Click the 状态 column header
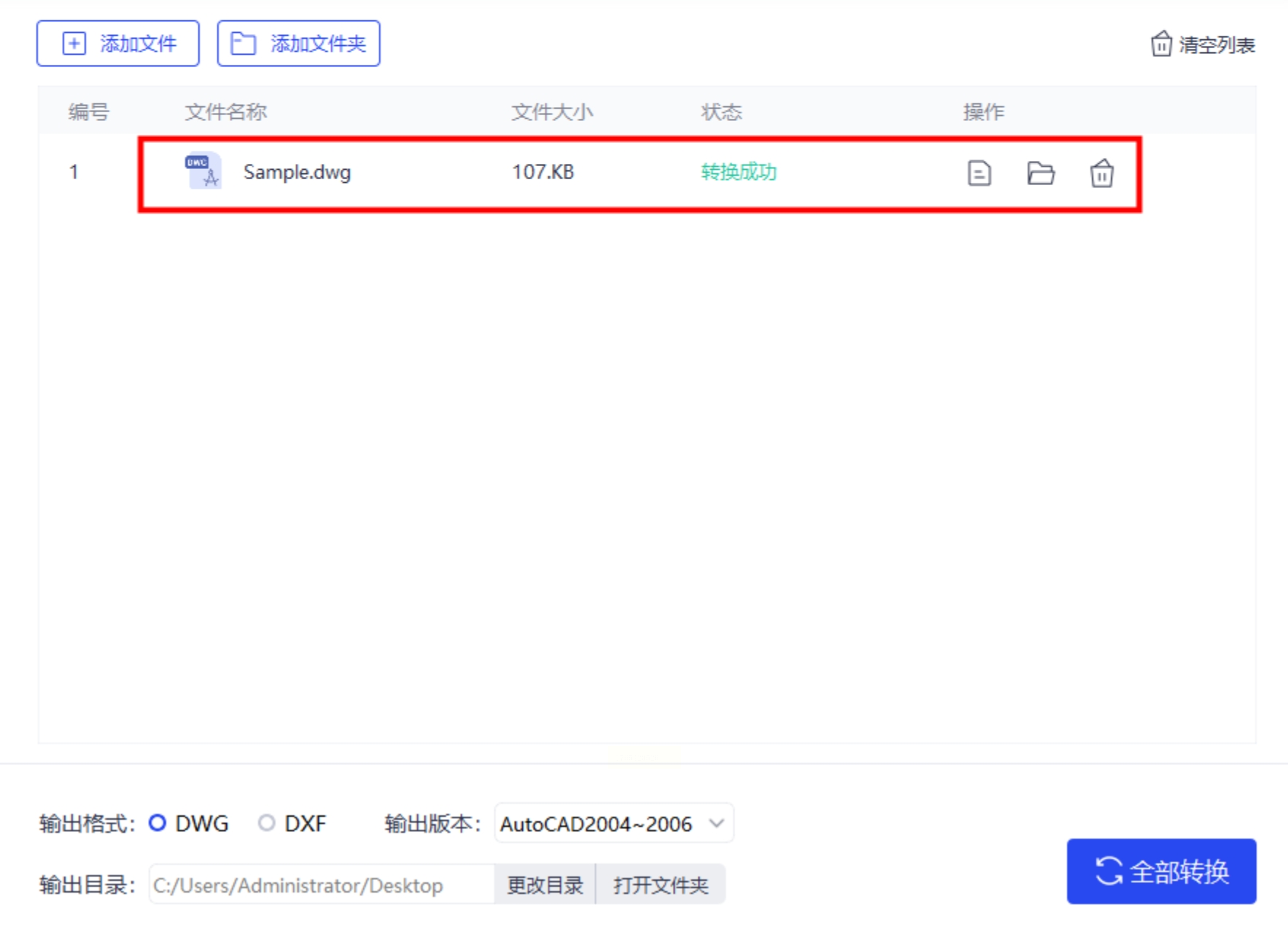This screenshot has height=929, width=1288. (x=721, y=111)
